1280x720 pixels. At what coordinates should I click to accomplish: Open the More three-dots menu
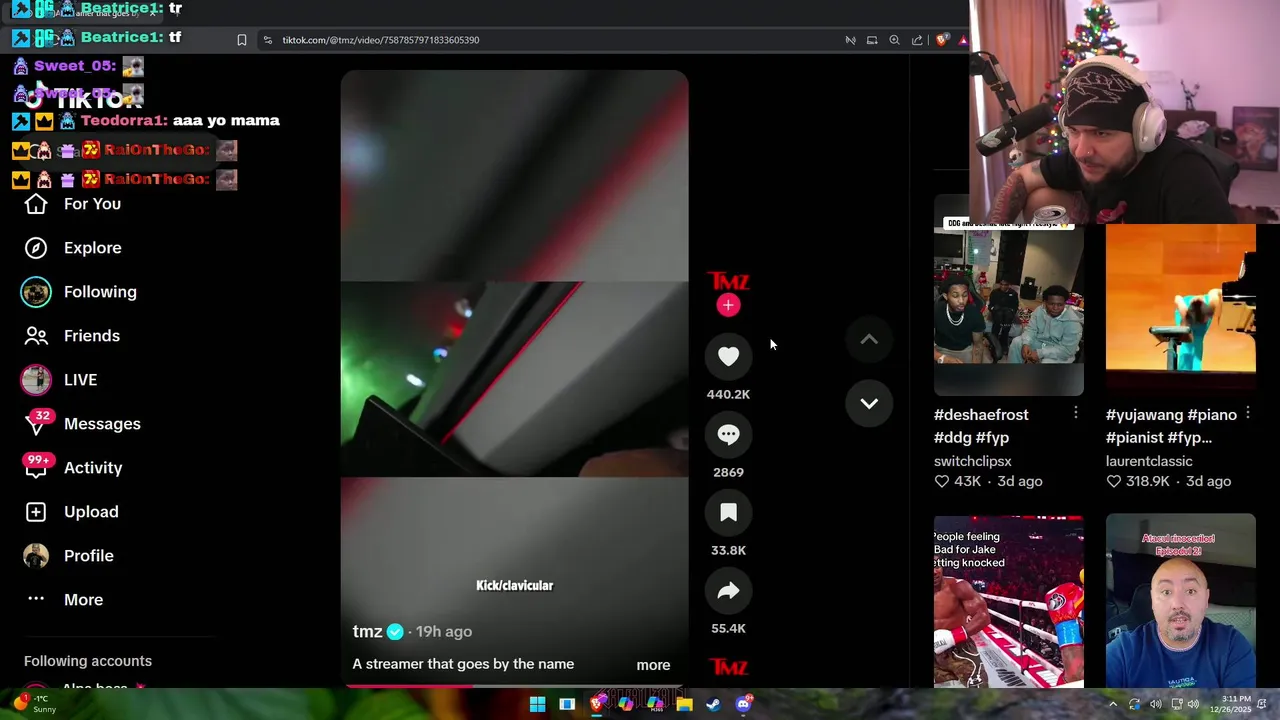pos(36,599)
